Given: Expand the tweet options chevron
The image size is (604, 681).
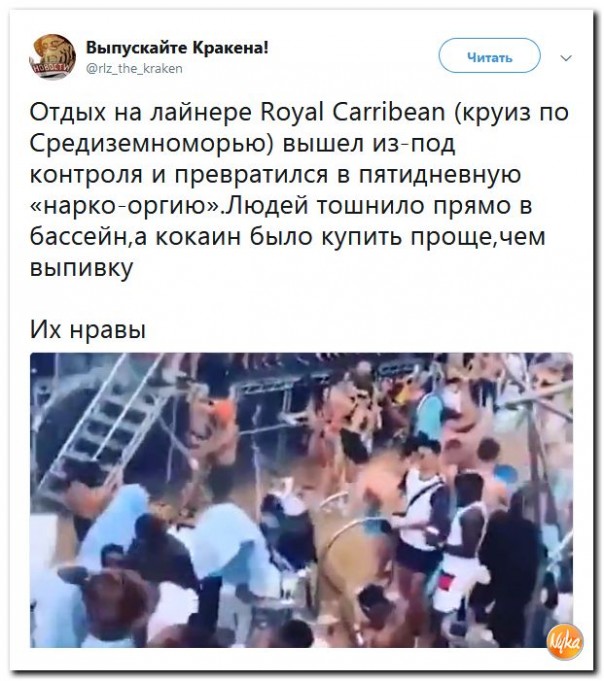Looking at the screenshot, I should pyautogui.click(x=566, y=57).
